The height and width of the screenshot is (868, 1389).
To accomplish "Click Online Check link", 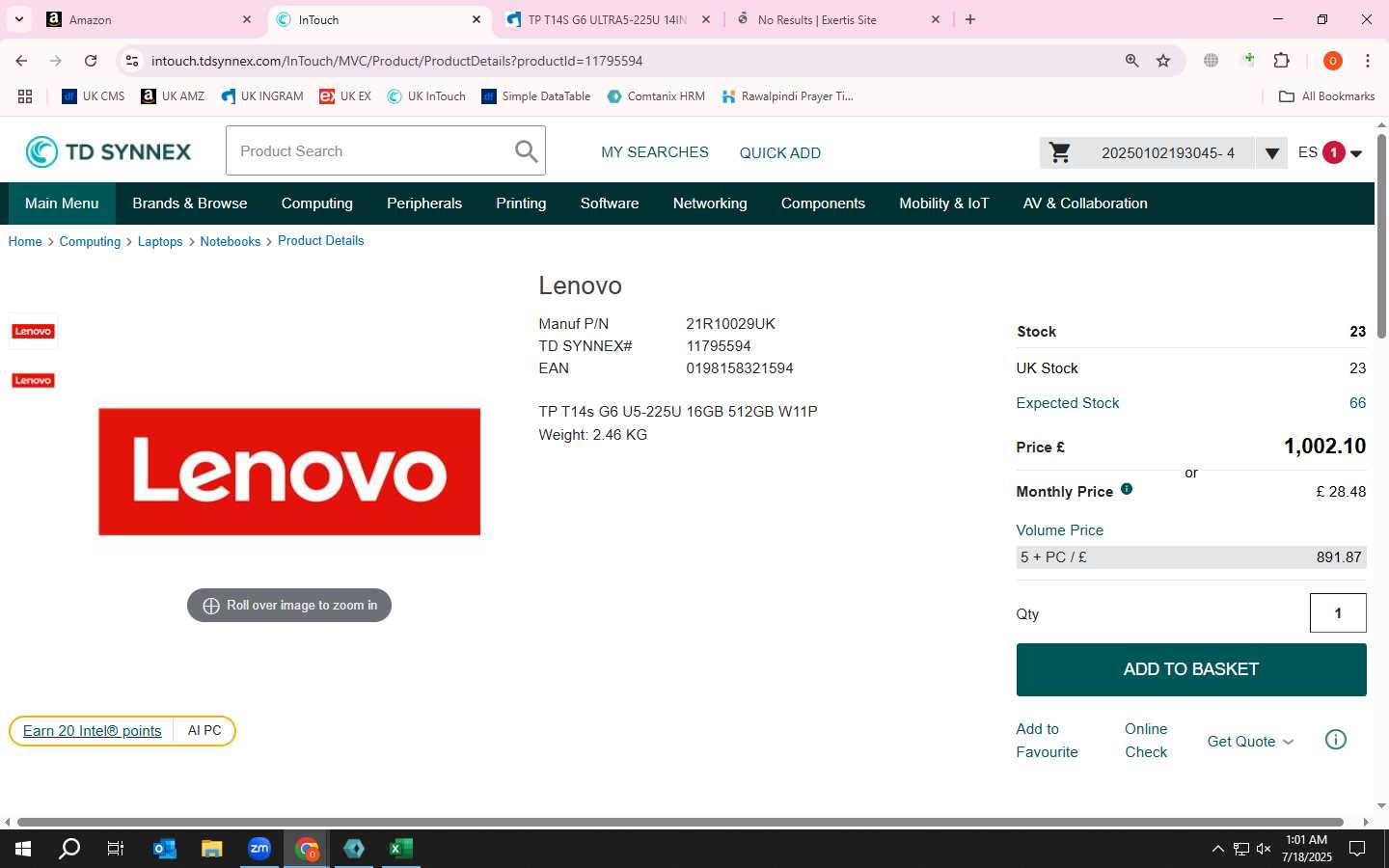I will click(x=1146, y=741).
